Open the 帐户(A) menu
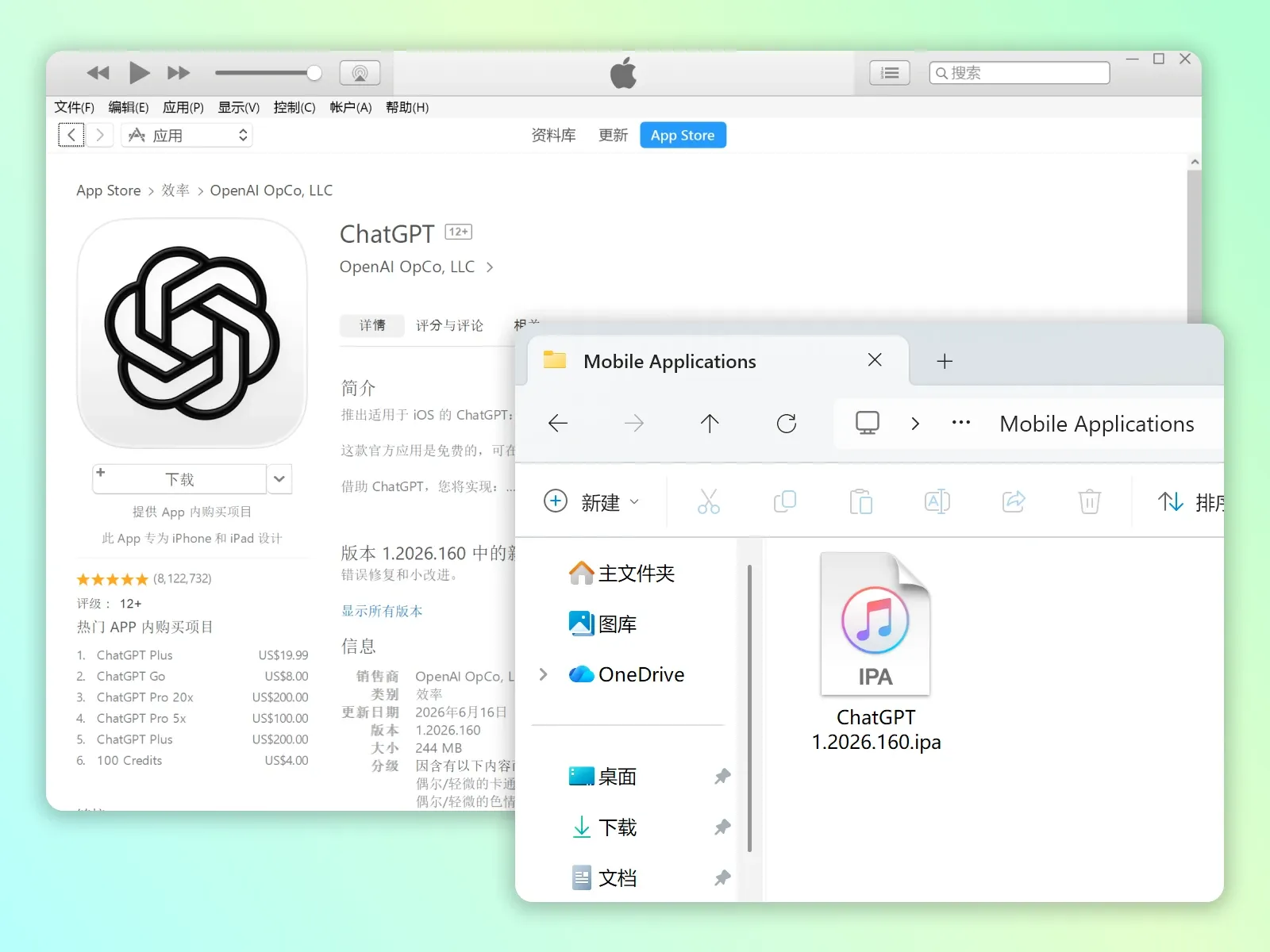 351,107
